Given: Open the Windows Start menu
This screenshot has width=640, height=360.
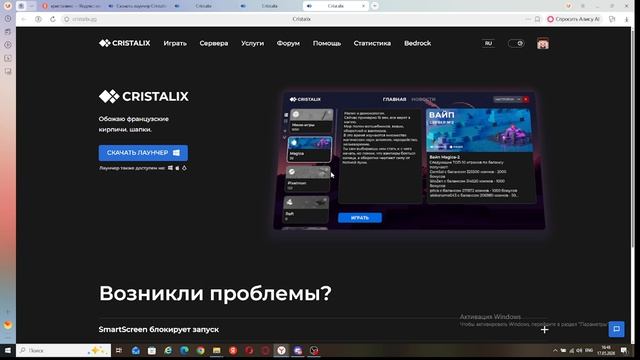Looking at the screenshot, I should (x=8, y=350).
